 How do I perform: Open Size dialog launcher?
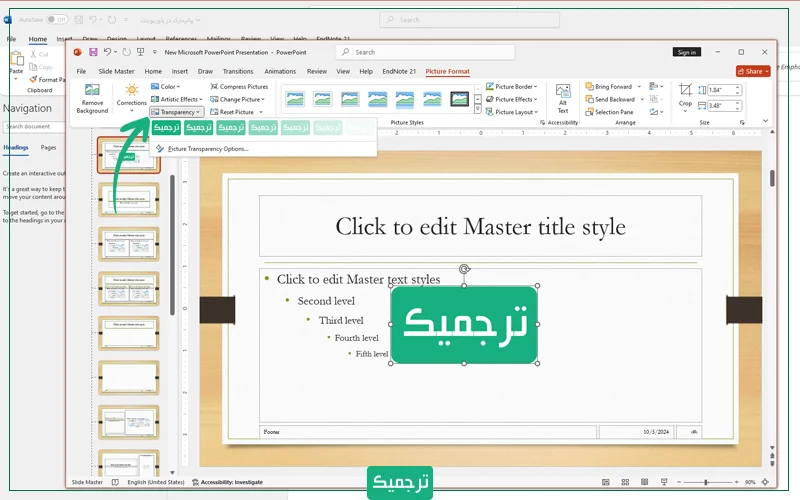(x=742, y=122)
